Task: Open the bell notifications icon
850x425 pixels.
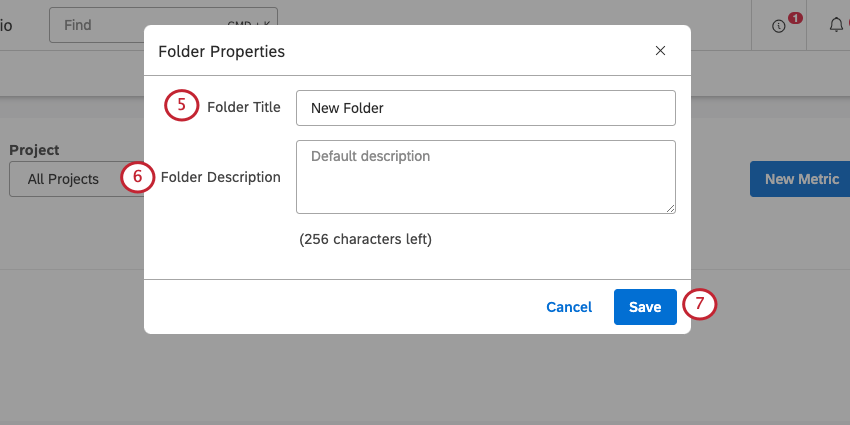Action: pyautogui.click(x=837, y=25)
